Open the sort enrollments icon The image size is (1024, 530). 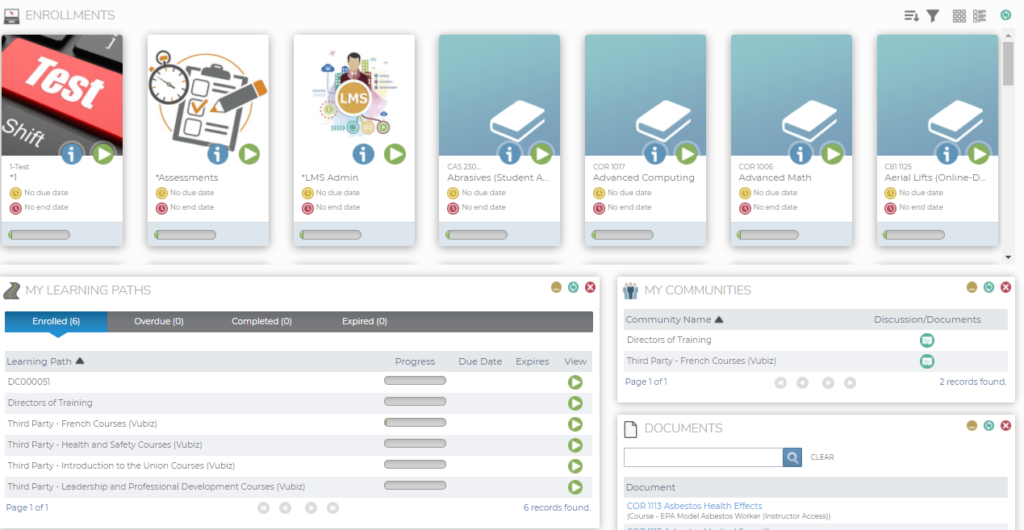click(x=912, y=16)
